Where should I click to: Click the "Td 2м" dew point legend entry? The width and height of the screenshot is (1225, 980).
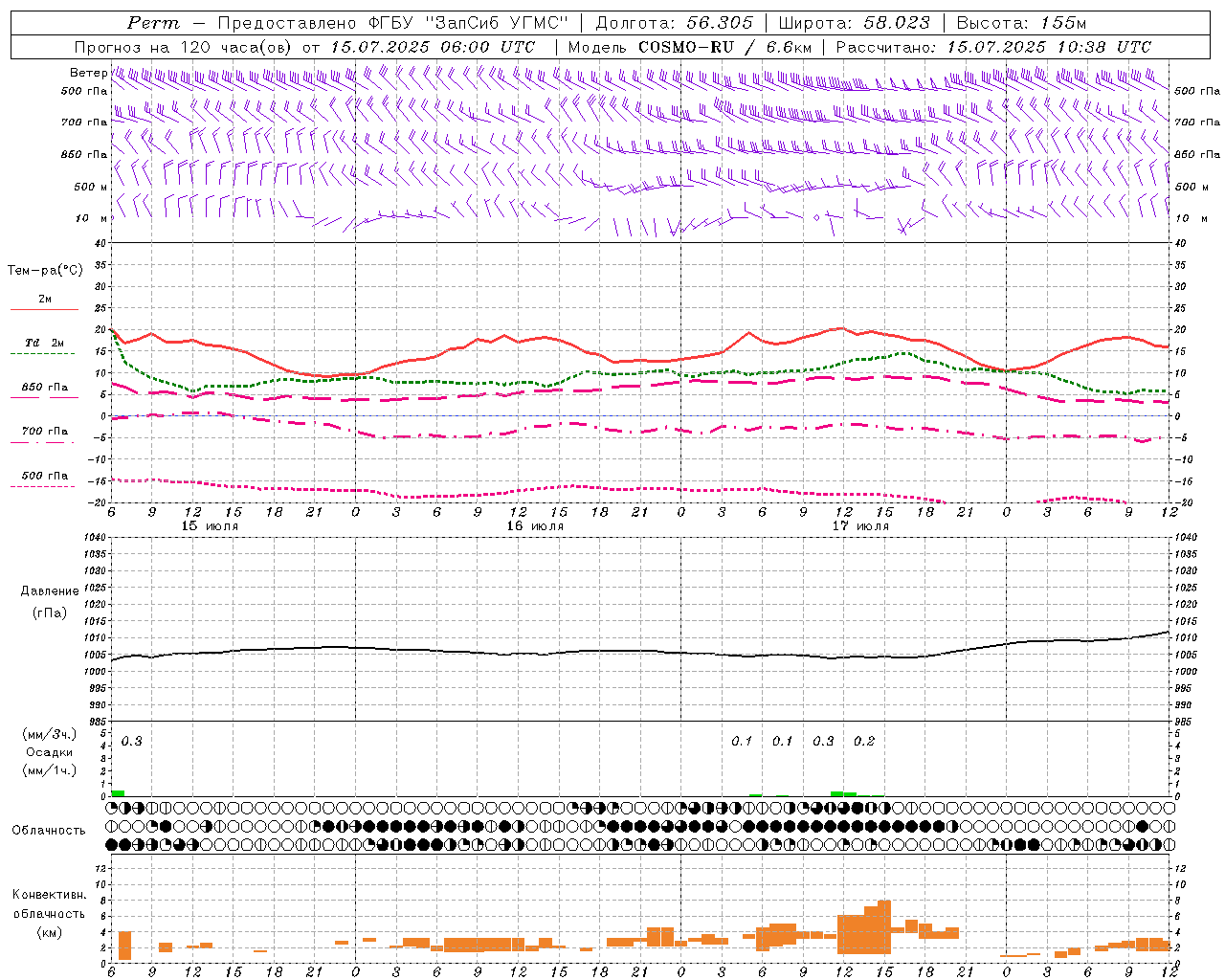tap(45, 343)
